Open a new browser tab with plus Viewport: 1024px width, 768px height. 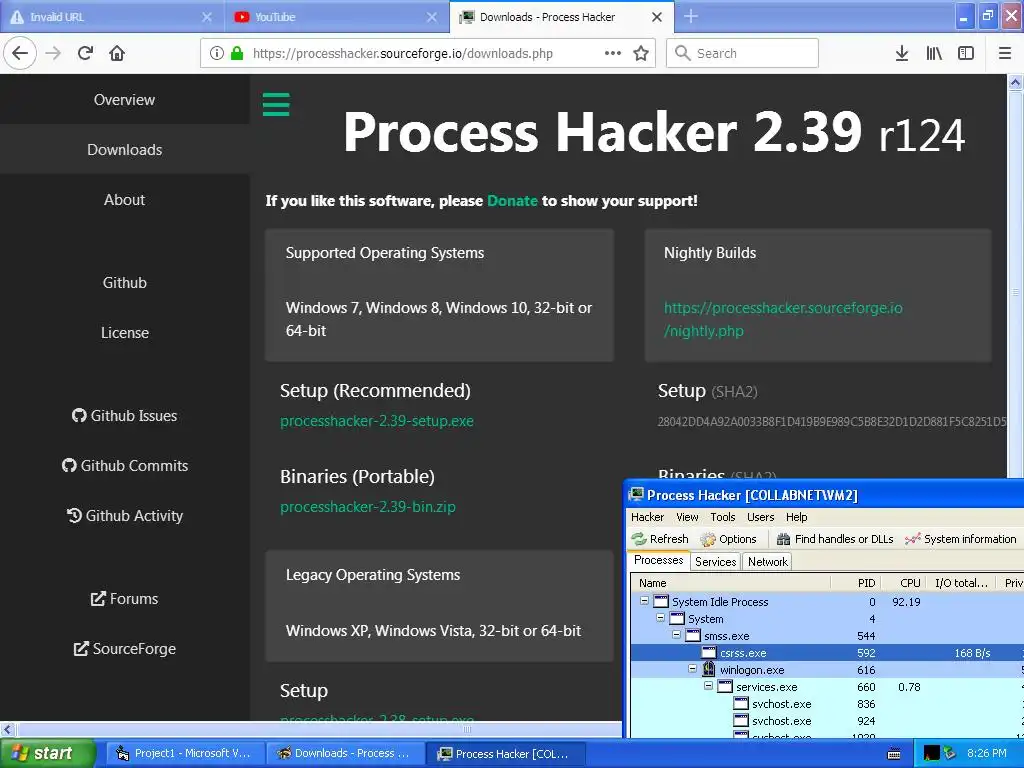pyautogui.click(x=690, y=16)
